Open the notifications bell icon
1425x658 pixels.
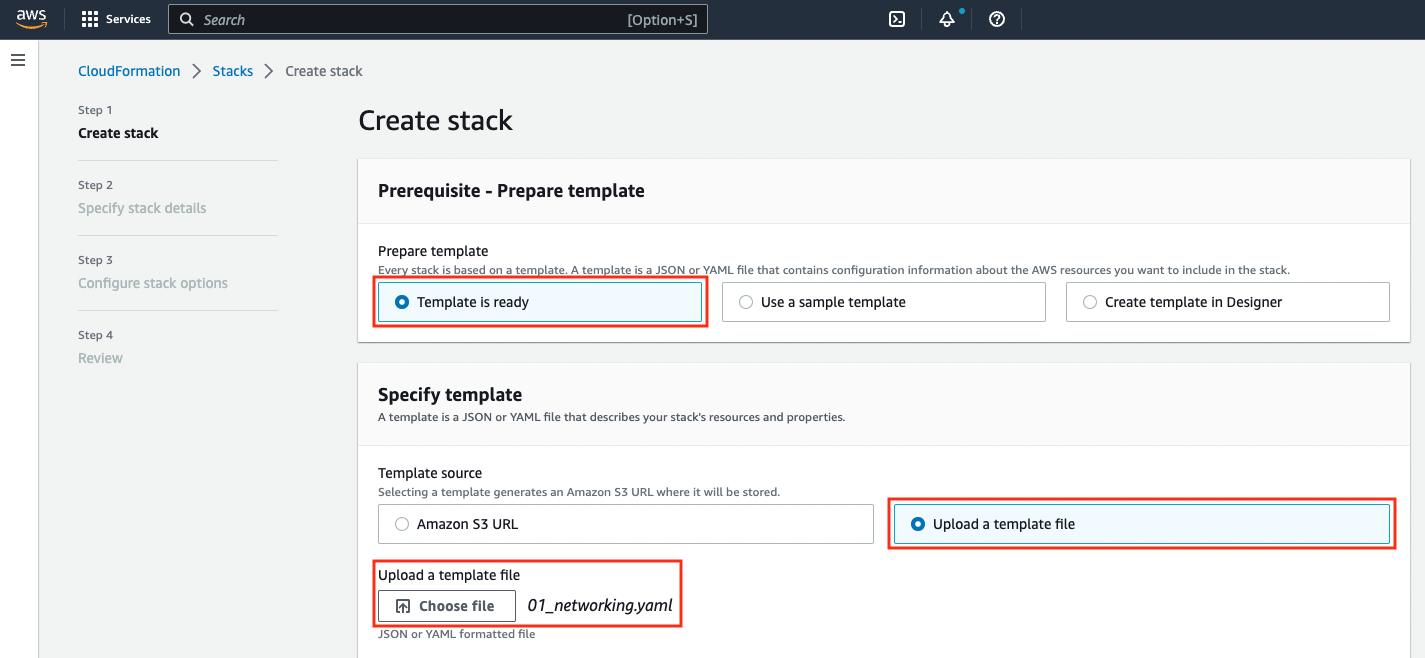point(947,19)
